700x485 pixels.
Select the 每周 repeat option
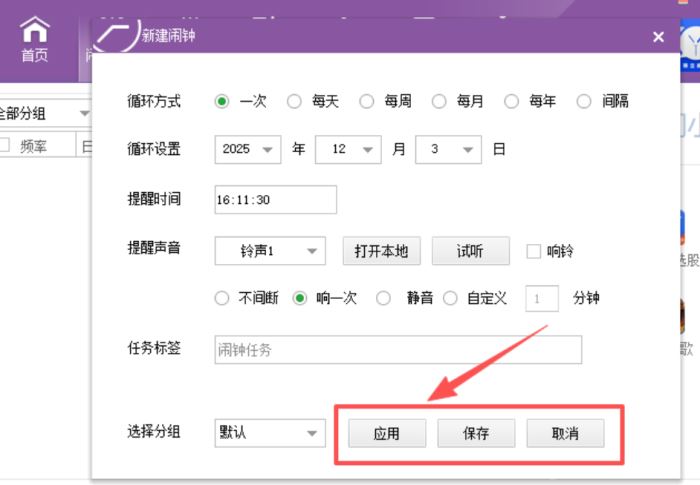click(x=367, y=101)
